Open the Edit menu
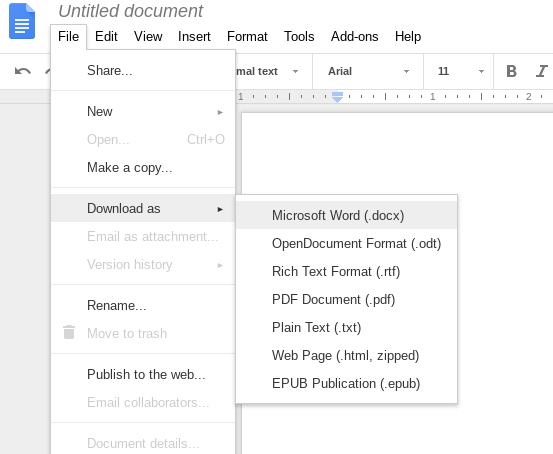553x454 pixels. click(x=106, y=36)
